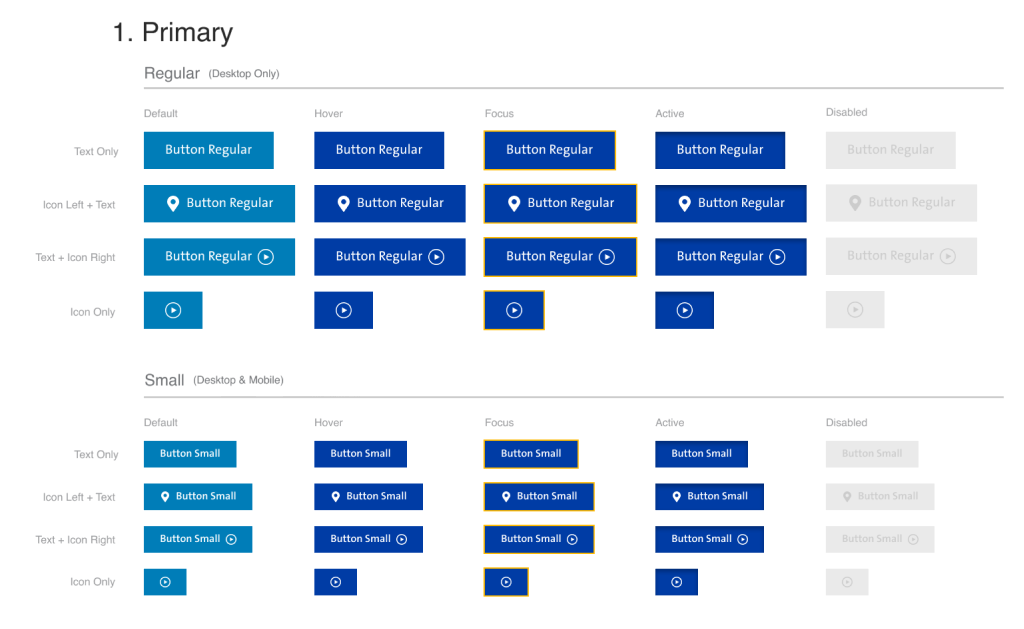Click Active Button Regular with right play icon
This screenshot has width=1024, height=629.
tap(731, 257)
